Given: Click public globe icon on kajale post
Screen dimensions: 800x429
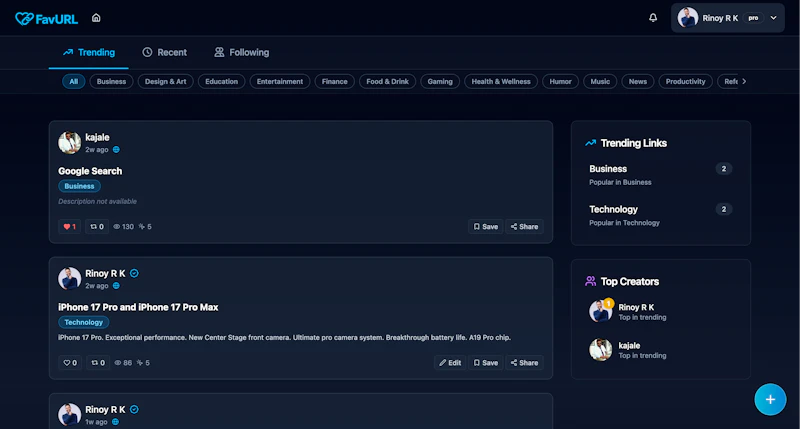Looking at the screenshot, I should pos(116,150).
